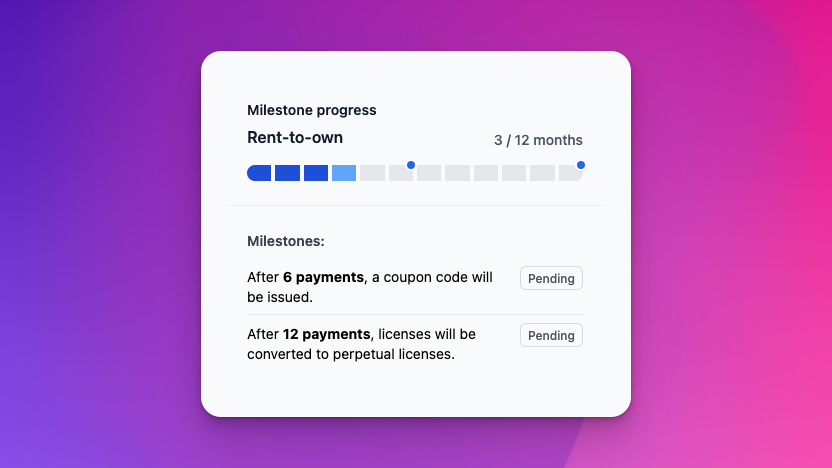Click the "Milestones:" section label
This screenshot has height=468, width=832.
tap(286, 241)
